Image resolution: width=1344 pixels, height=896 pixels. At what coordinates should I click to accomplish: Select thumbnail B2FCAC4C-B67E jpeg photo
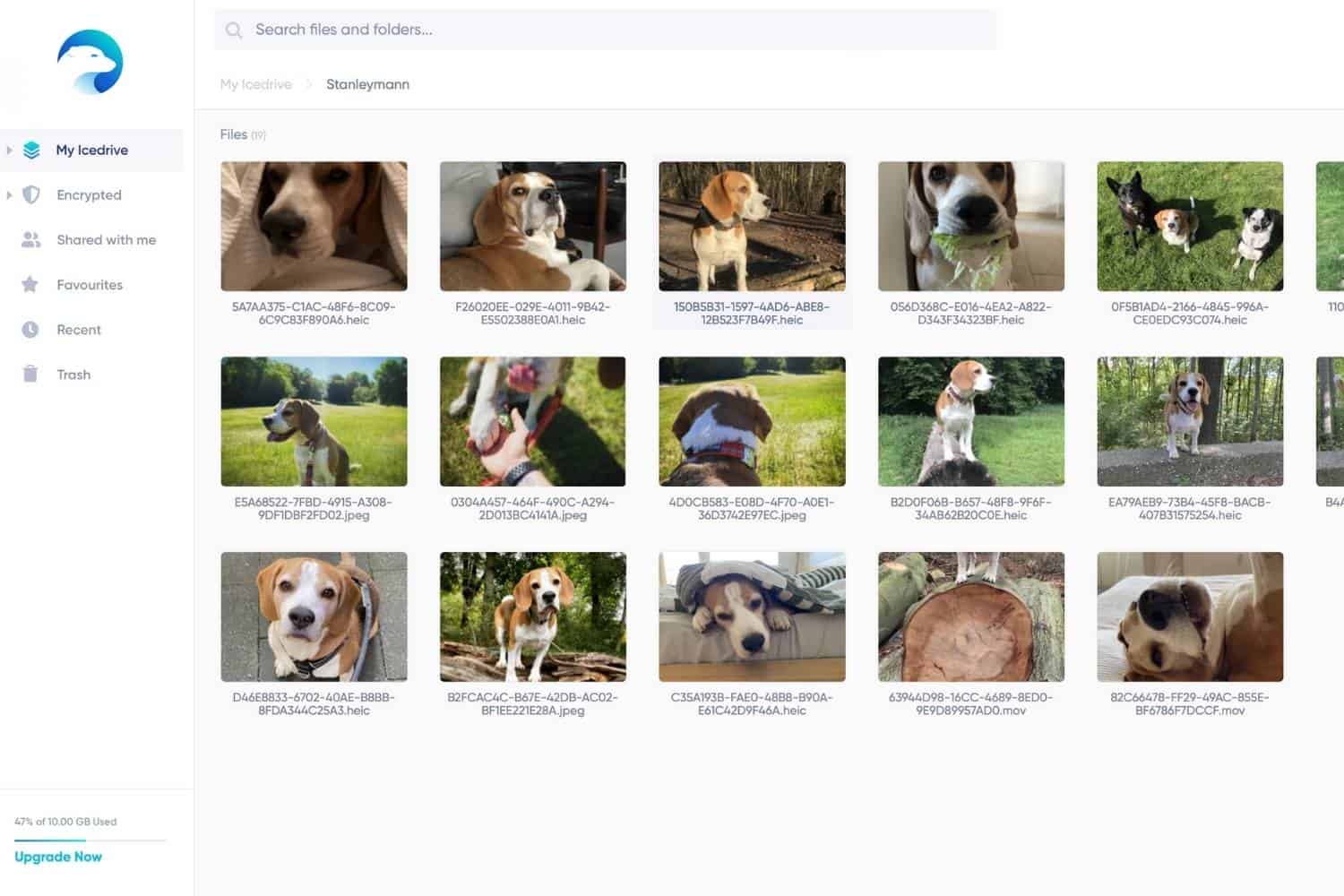[533, 616]
